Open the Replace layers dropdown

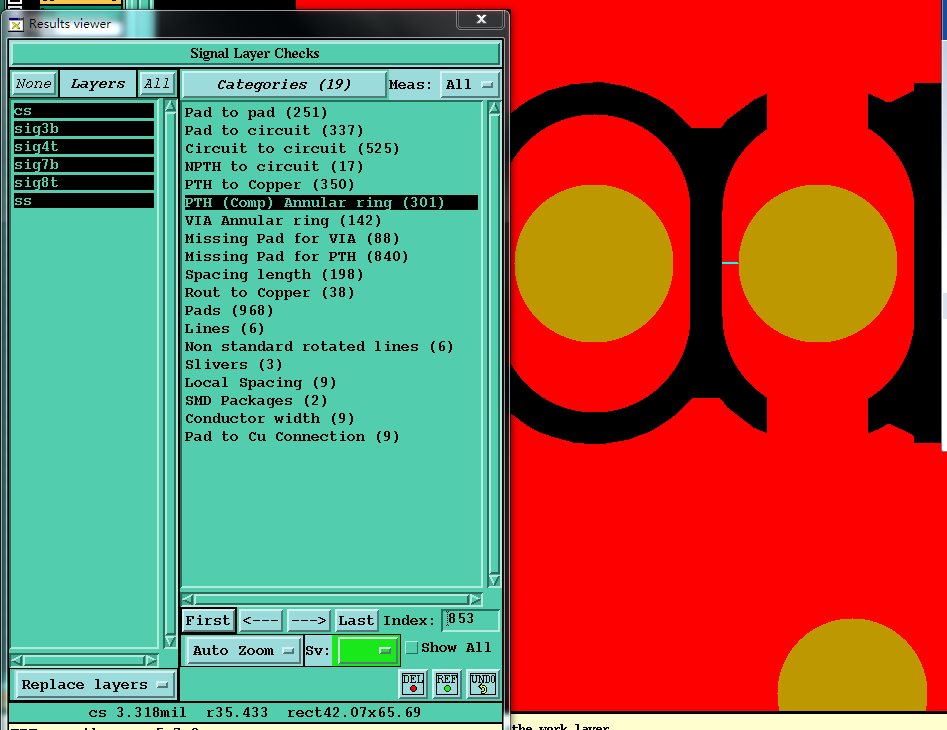click(94, 685)
